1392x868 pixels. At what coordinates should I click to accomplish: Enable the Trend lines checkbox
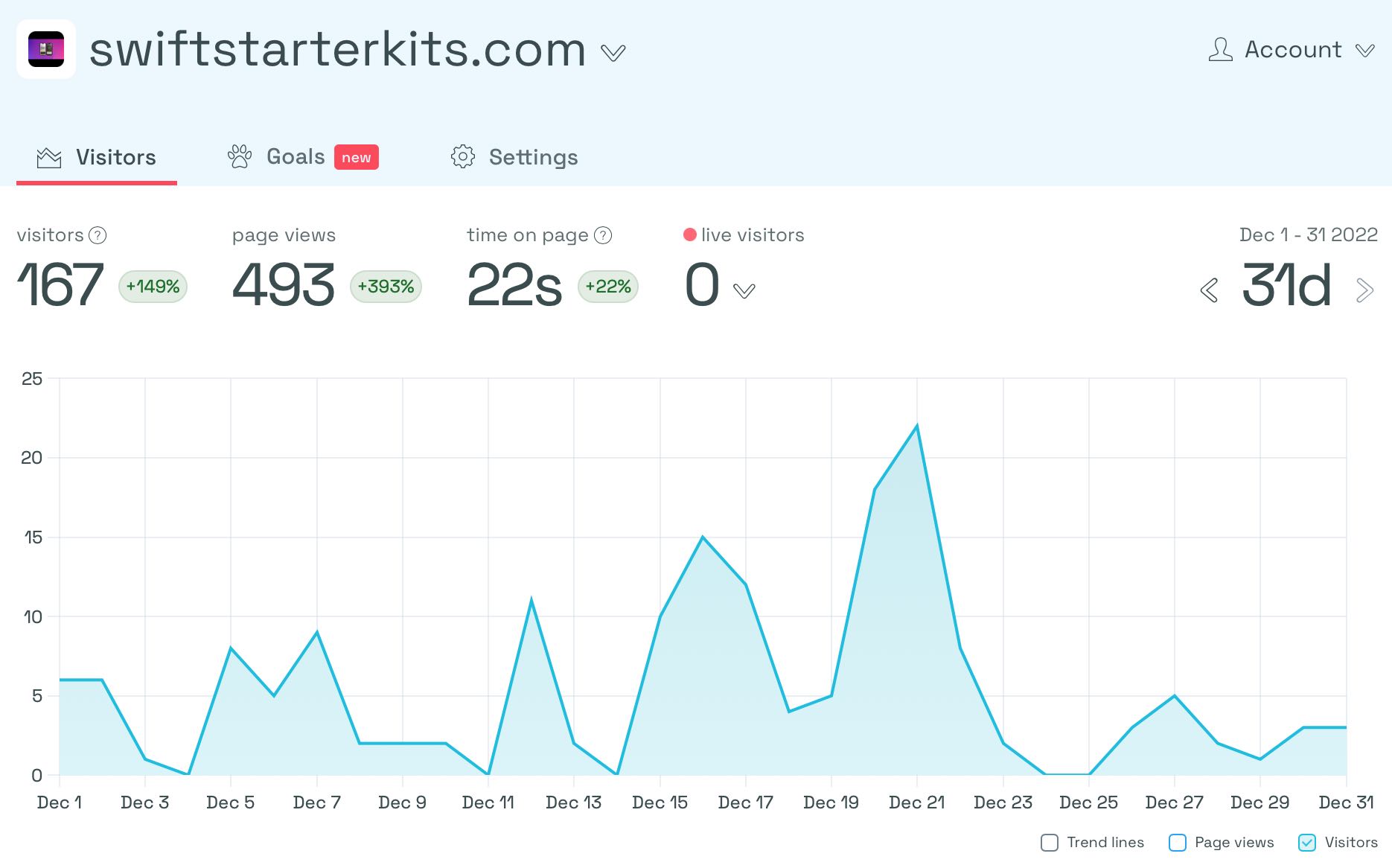pyautogui.click(x=1050, y=843)
